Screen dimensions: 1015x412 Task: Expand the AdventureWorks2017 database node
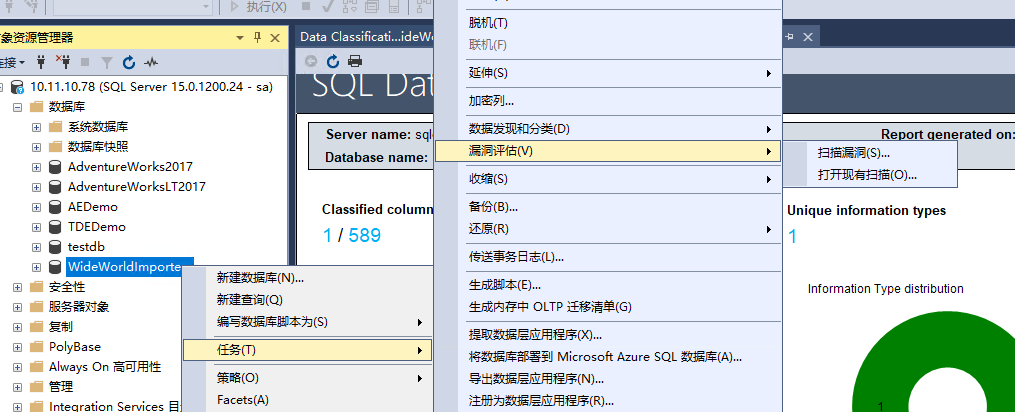[x=36, y=167]
